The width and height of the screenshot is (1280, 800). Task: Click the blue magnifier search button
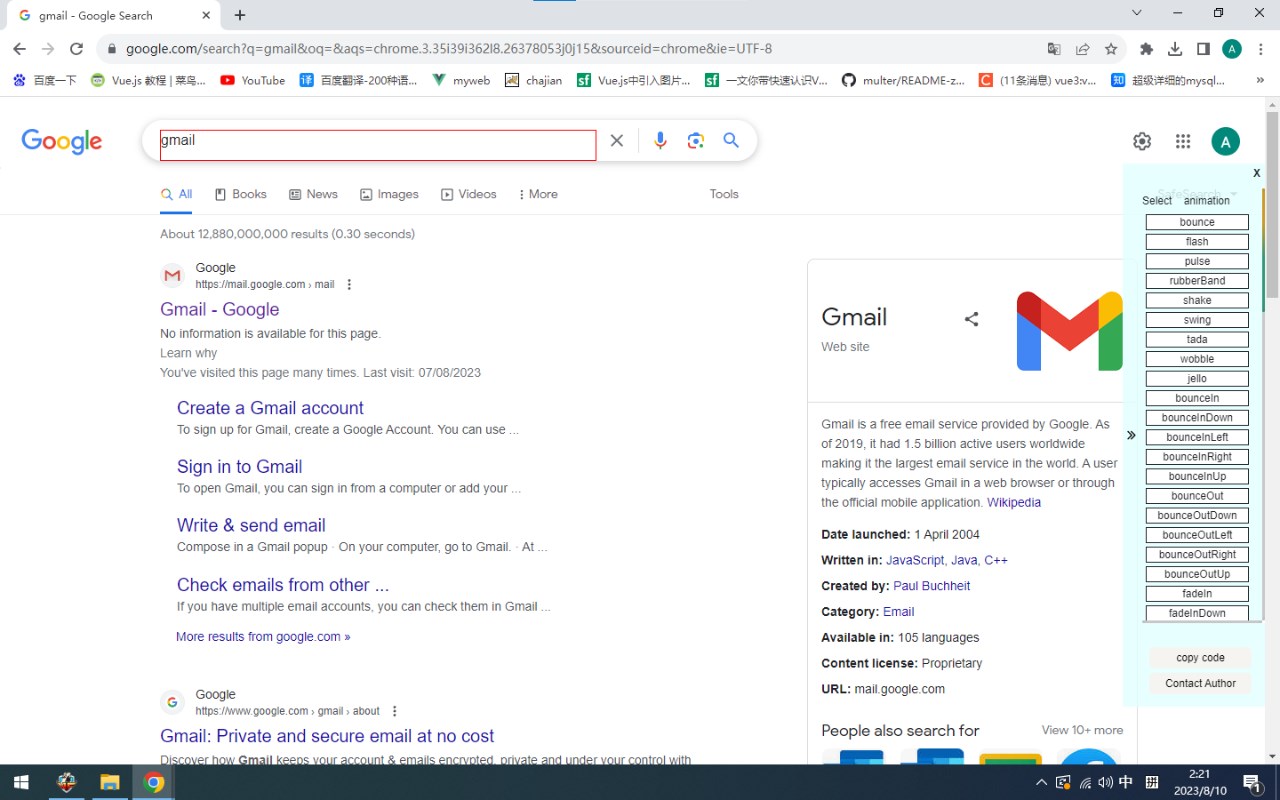731,141
